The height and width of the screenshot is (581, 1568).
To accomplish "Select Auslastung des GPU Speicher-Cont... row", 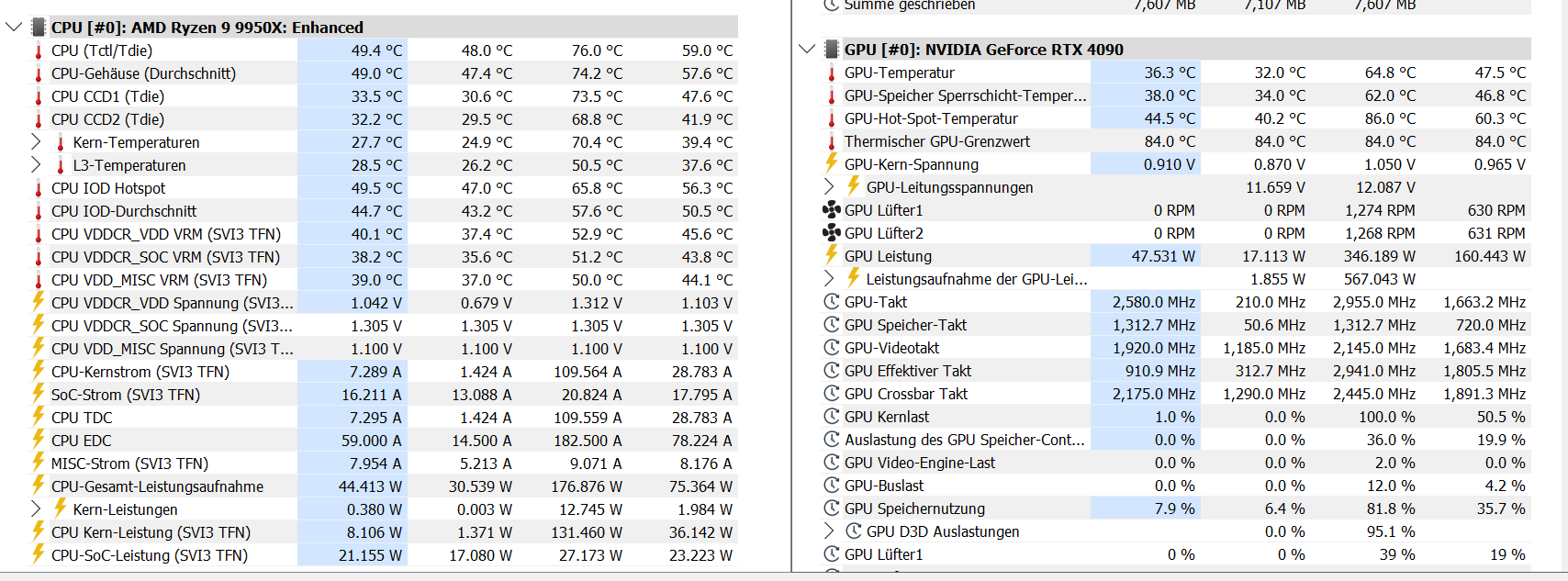I will 1177,440.
